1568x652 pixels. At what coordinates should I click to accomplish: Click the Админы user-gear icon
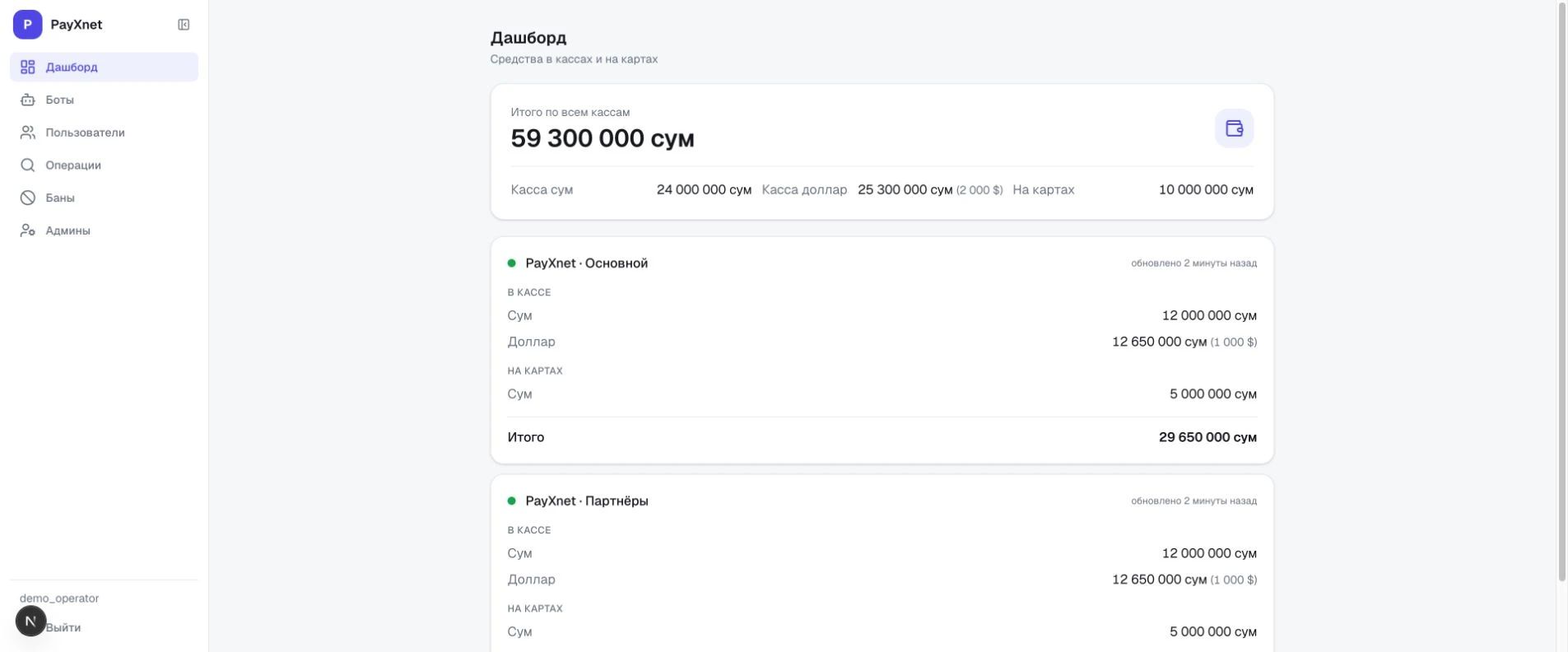click(x=28, y=231)
